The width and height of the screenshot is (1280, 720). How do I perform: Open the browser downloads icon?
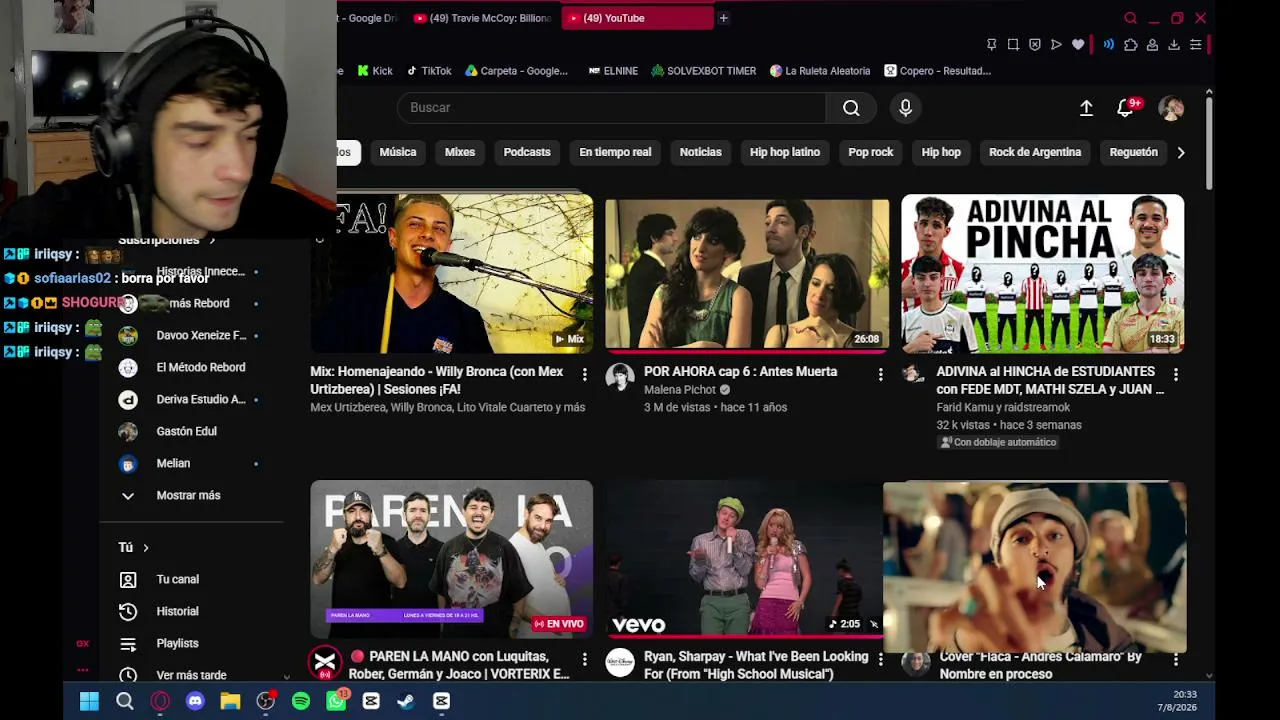pos(1174,45)
